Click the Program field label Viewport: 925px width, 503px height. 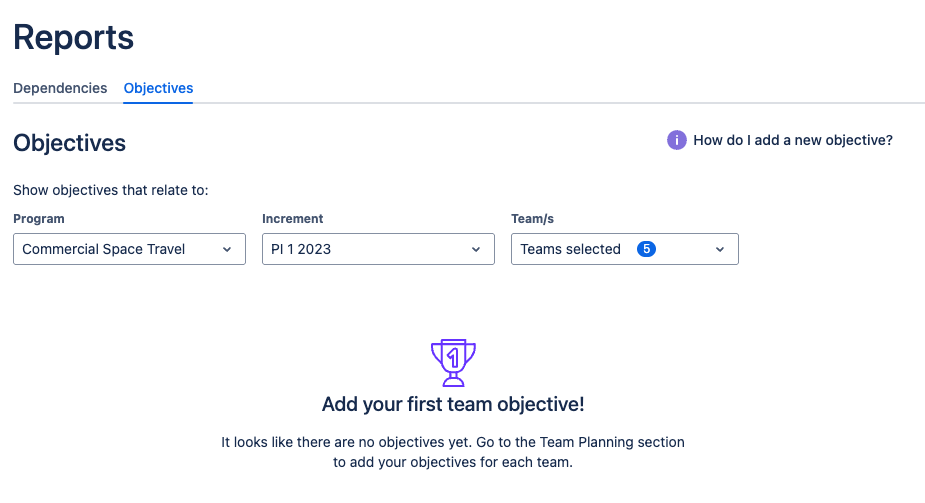click(39, 218)
